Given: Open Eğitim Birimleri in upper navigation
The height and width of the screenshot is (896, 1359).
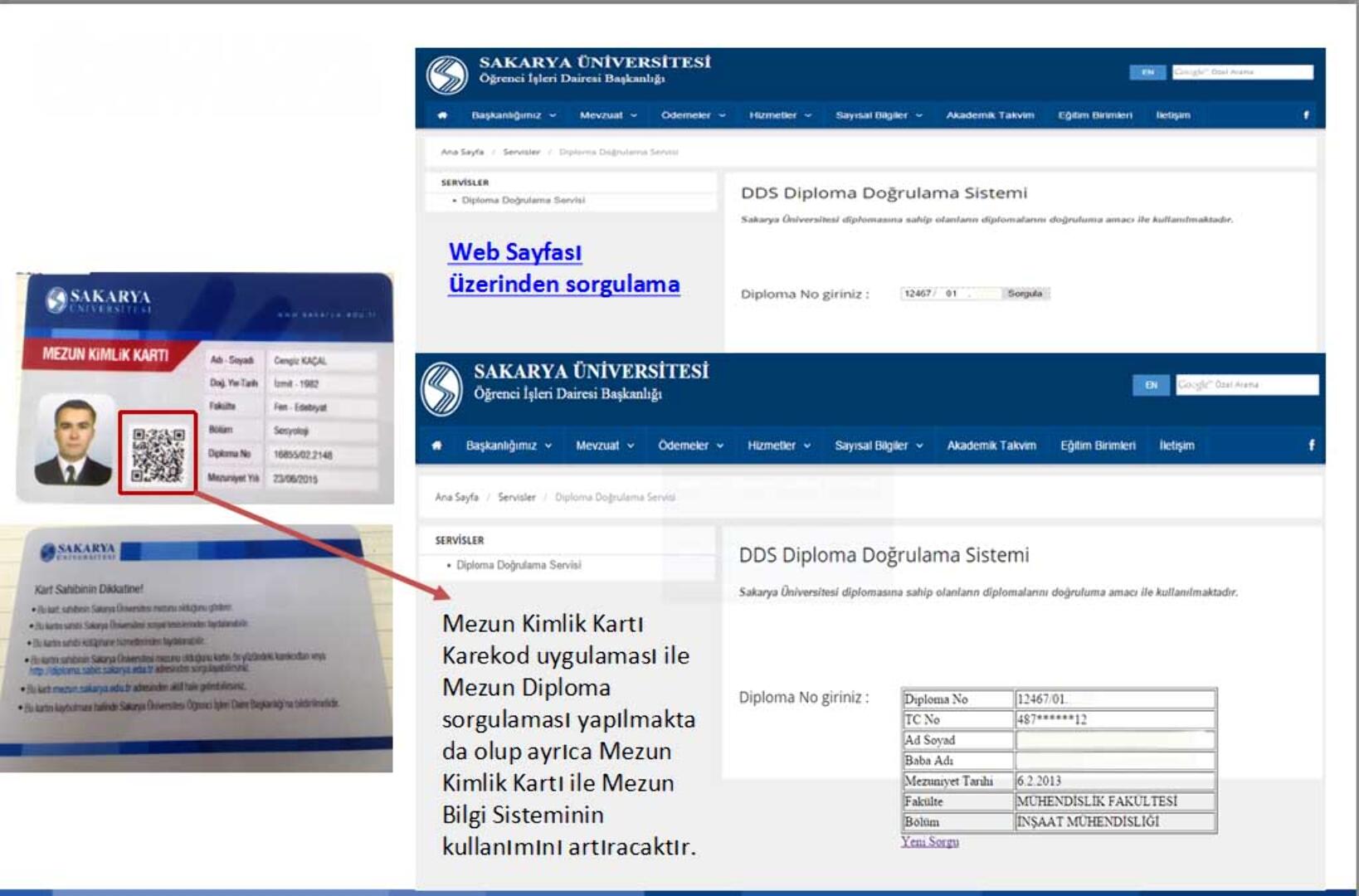Looking at the screenshot, I should [1094, 115].
